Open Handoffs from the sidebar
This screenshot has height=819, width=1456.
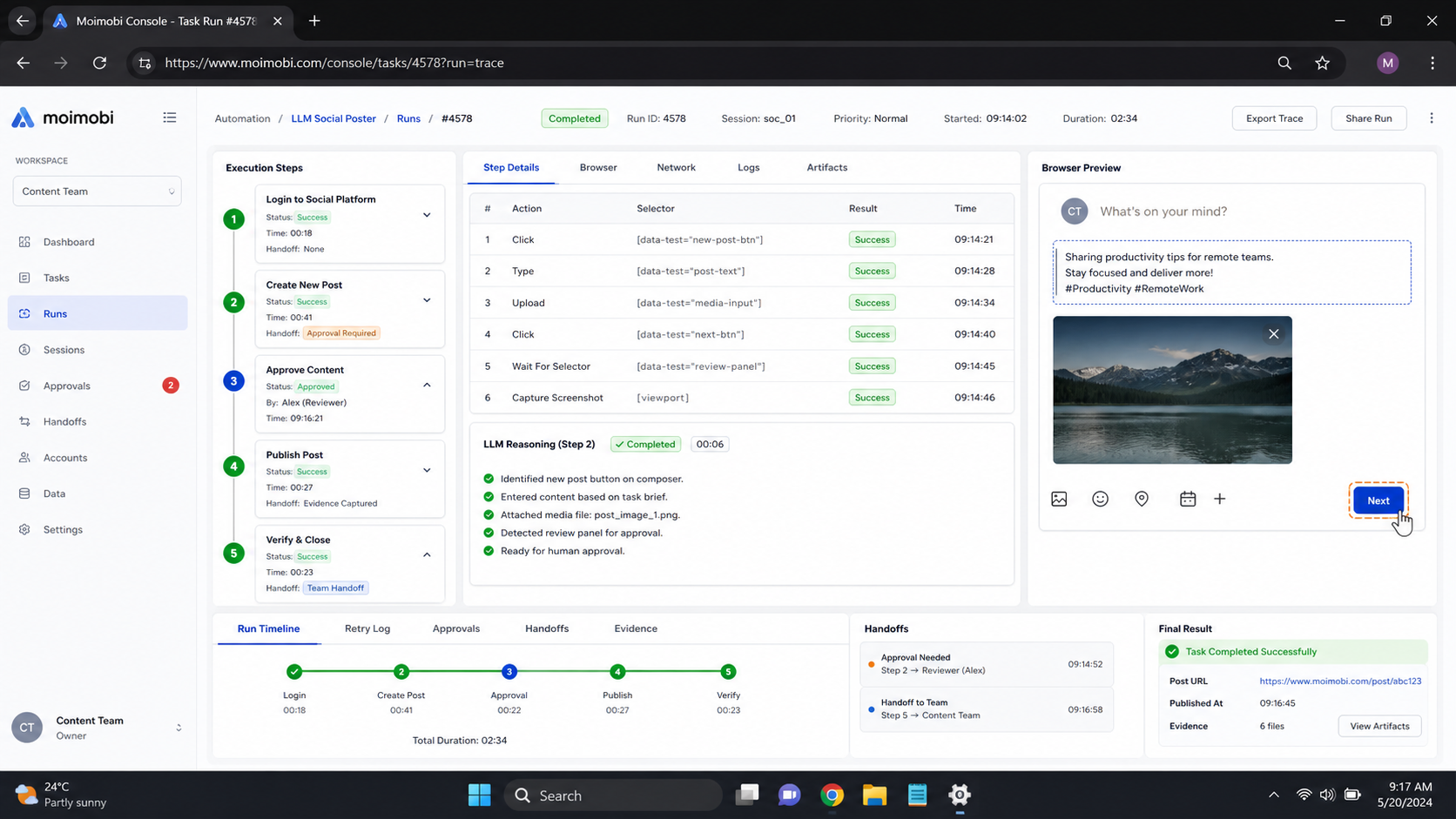tap(98, 421)
